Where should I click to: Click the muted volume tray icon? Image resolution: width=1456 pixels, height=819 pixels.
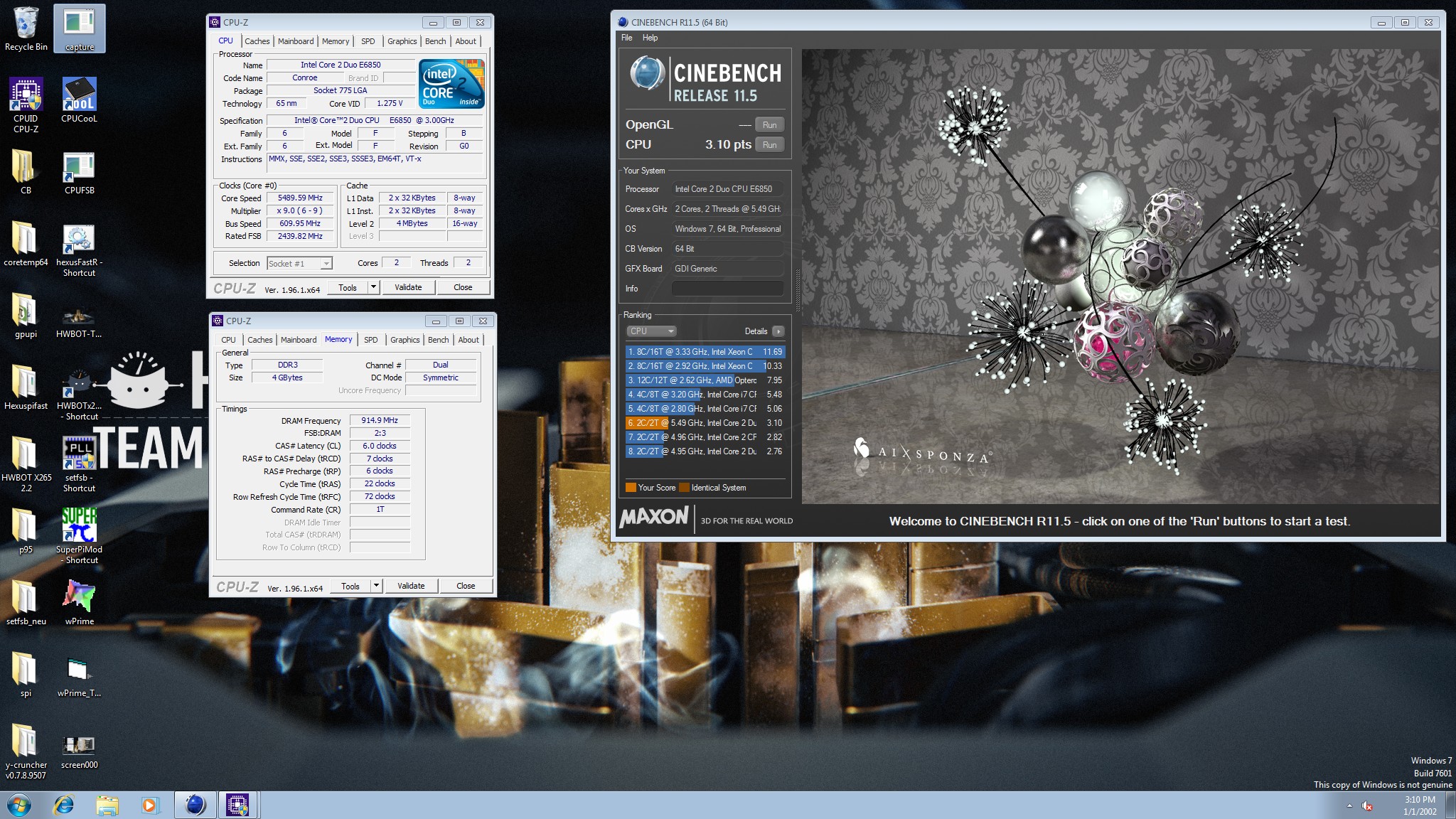(x=1366, y=805)
